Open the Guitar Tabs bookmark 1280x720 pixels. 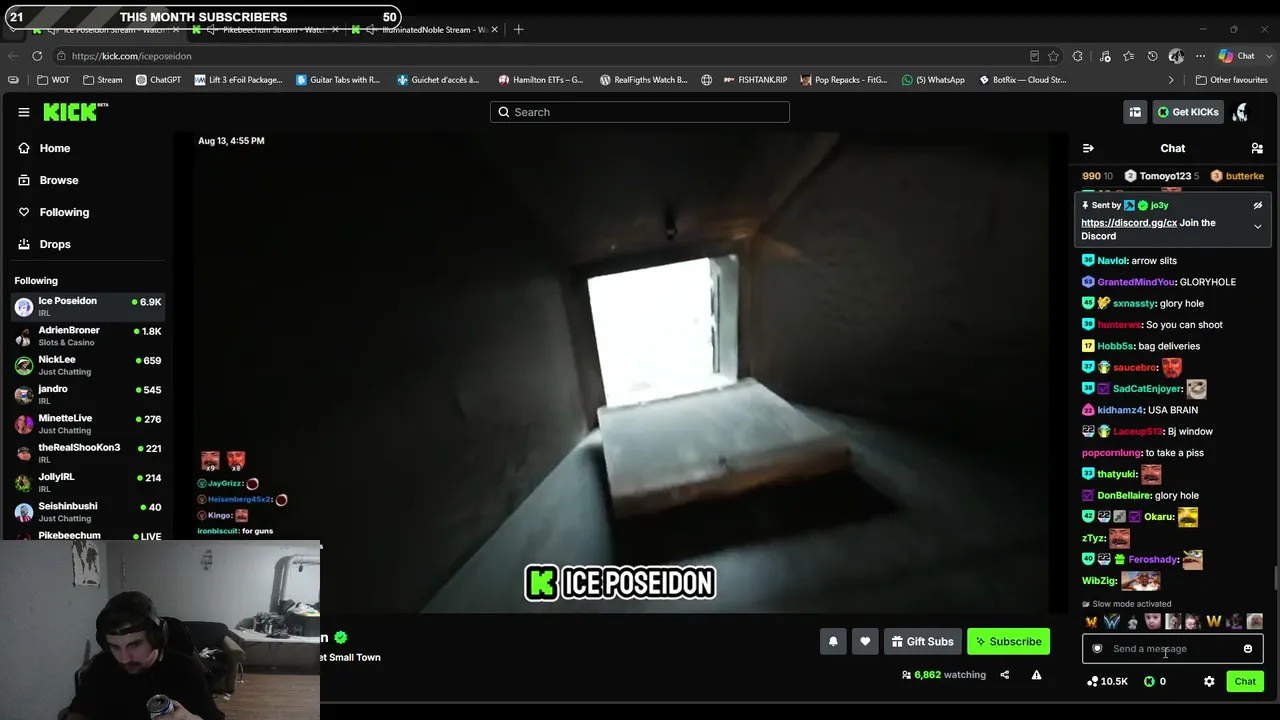(338, 80)
